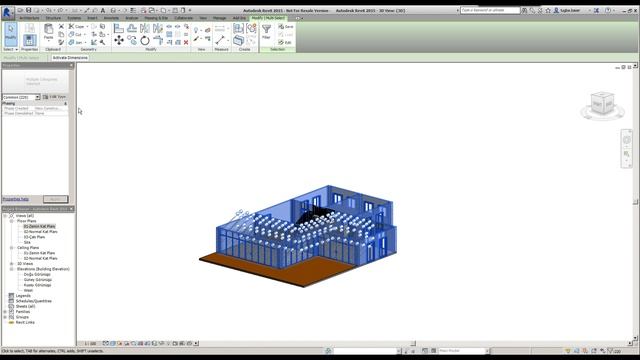Viewport: 640px width, 360px height.
Task: Click the Rotate tool icon
Action: (145, 40)
